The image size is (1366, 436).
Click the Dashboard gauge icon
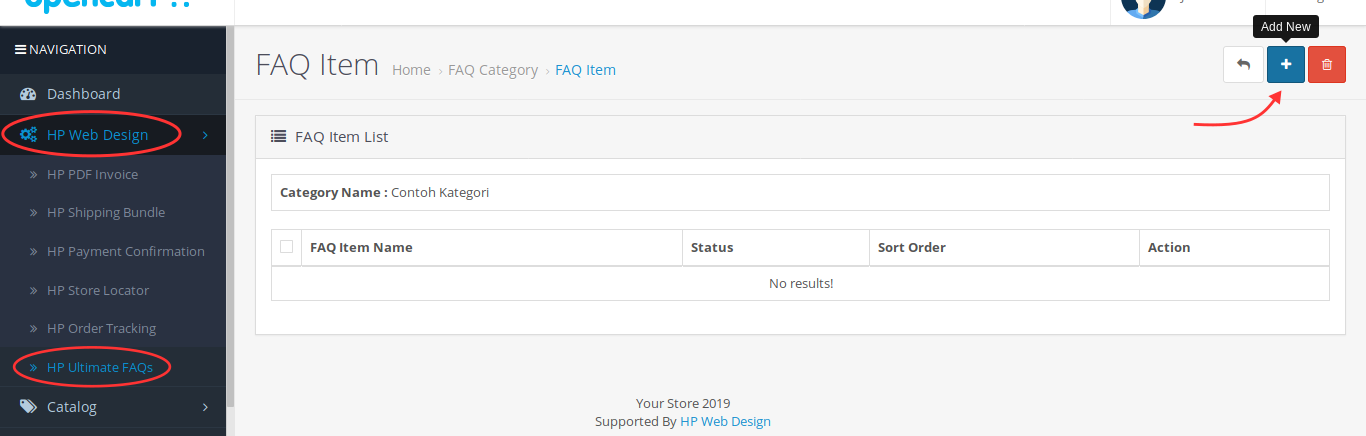tap(28, 94)
